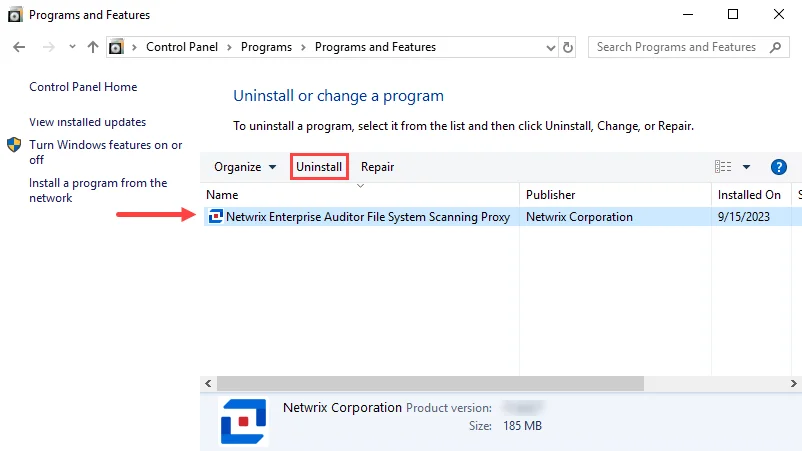The width and height of the screenshot is (802, 451).
Task: Open the Organize menu
Action: click(245, 167)
